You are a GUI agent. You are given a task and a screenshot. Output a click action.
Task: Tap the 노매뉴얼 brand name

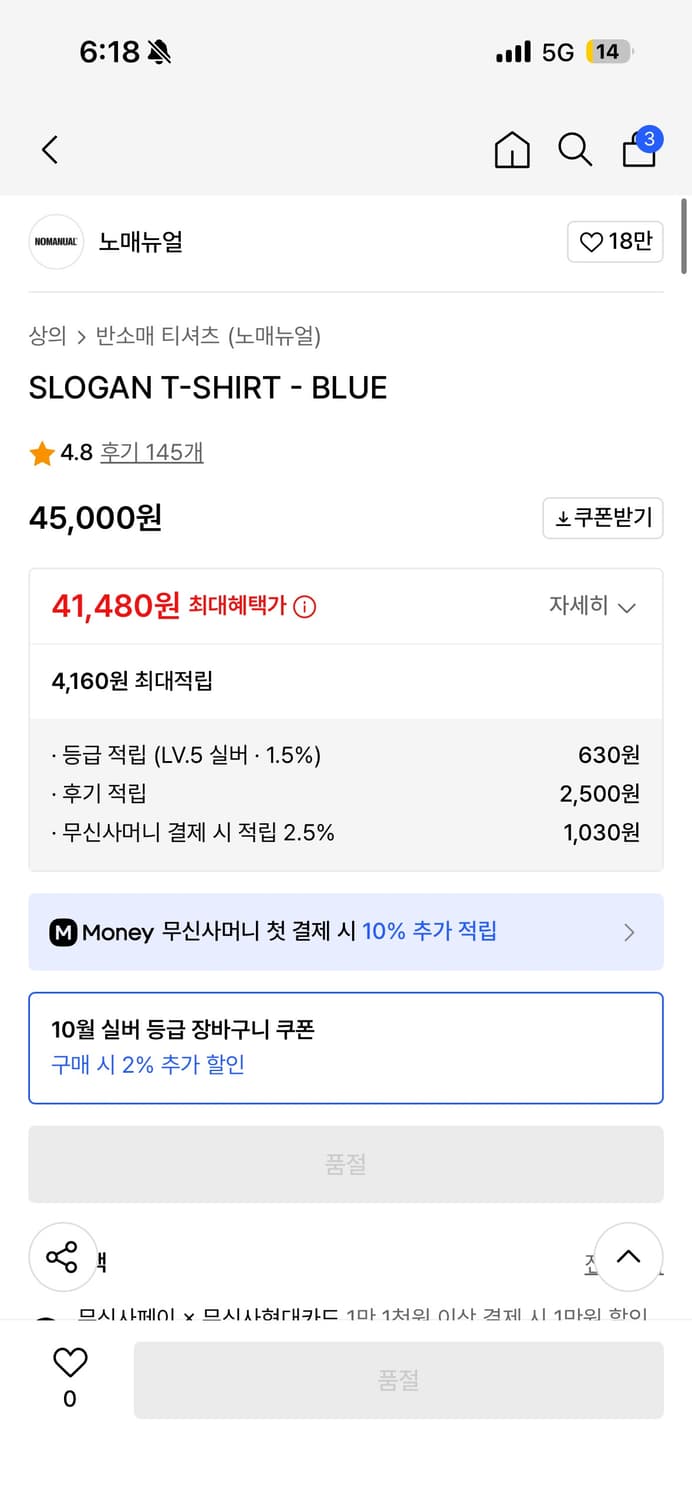(141, 242)
